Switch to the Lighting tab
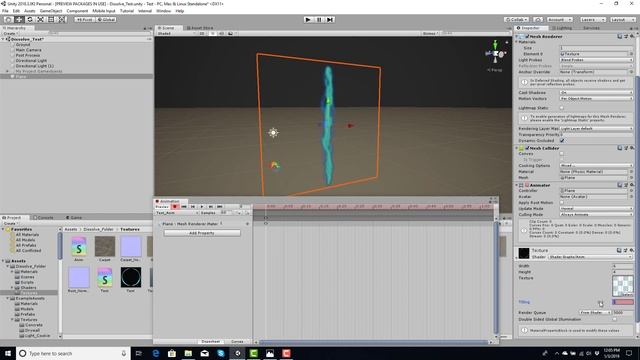This screenshot has height=360, width=640. pos(562,28)
